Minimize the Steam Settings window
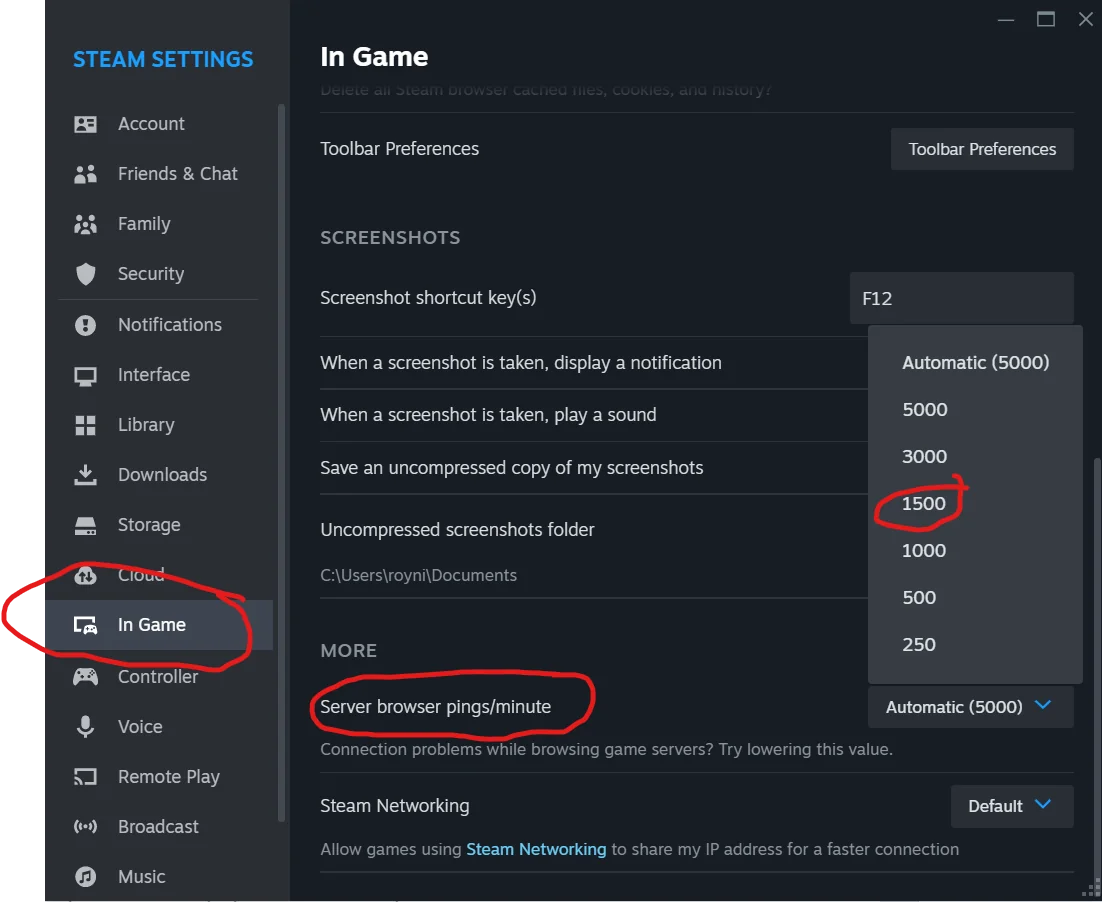 pos(1006,20)
